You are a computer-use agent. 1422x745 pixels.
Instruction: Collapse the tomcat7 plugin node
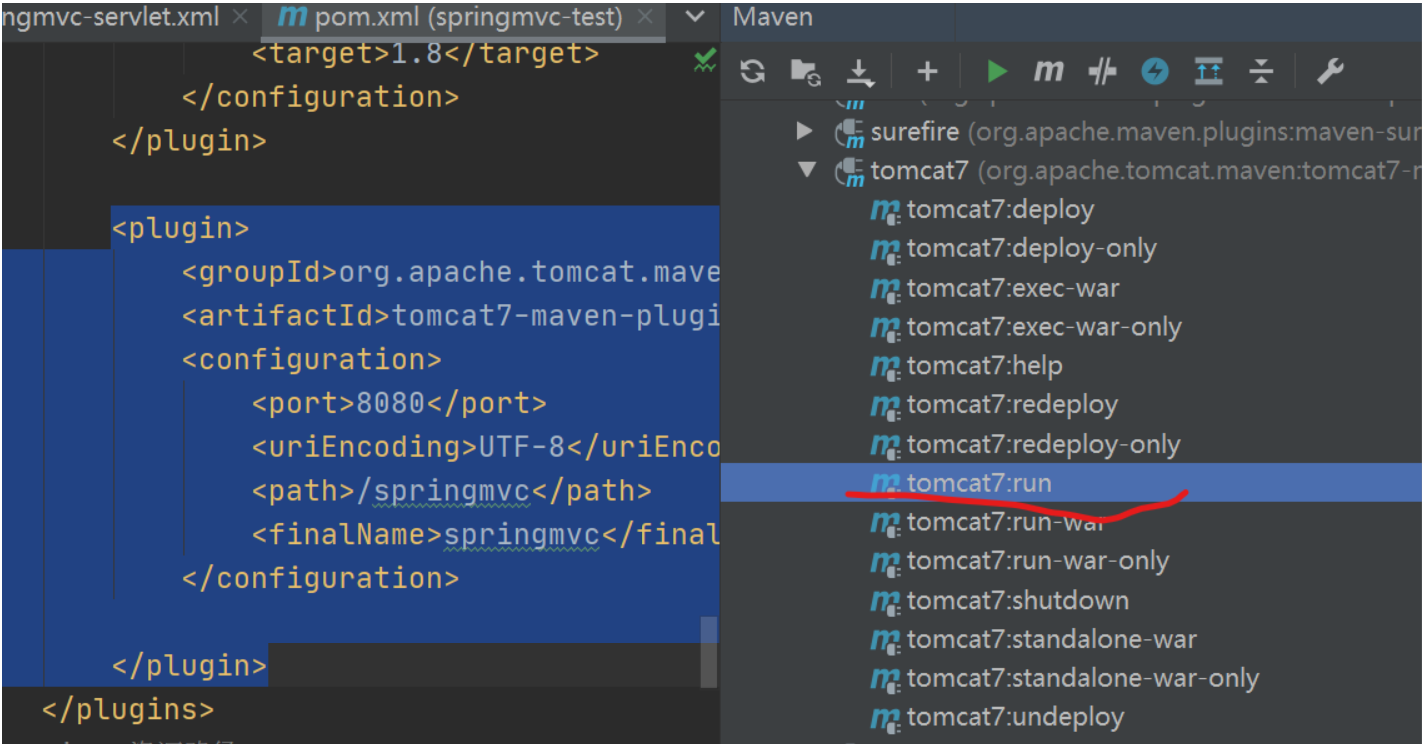[x=807, y=170]
